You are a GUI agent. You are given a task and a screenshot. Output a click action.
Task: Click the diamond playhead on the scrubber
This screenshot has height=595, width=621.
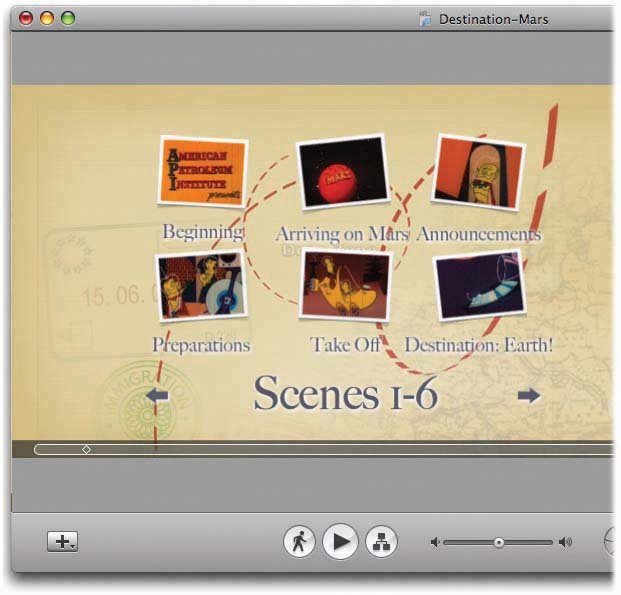[x=86, y=450]
